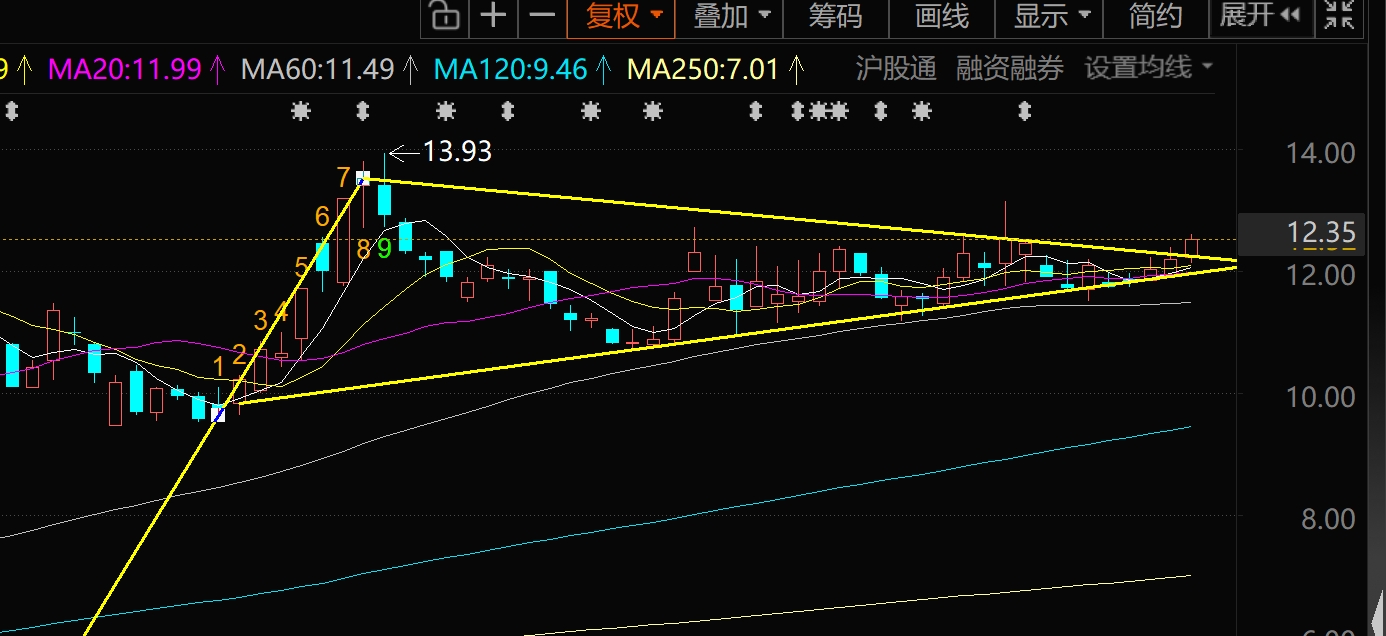Image resolution: width=1386 pixels, height=636 pixels.
Task: Click the up arrow after MA20:11.99
Action: pos(220,69)
